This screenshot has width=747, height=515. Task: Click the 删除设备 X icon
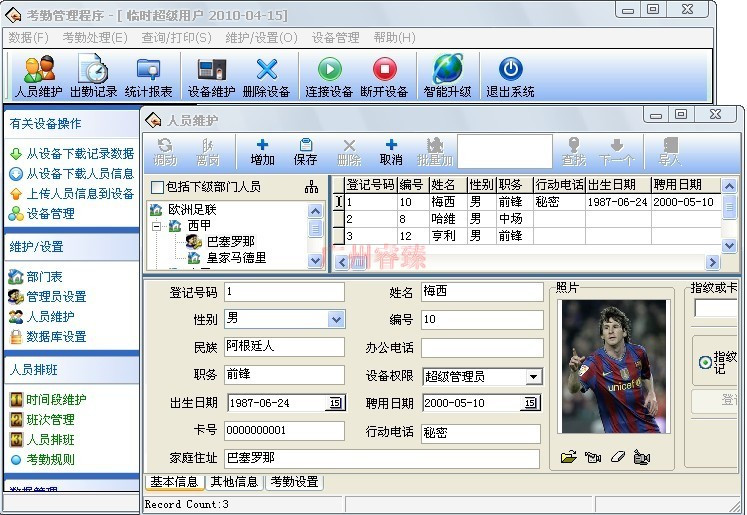(266, 76)
